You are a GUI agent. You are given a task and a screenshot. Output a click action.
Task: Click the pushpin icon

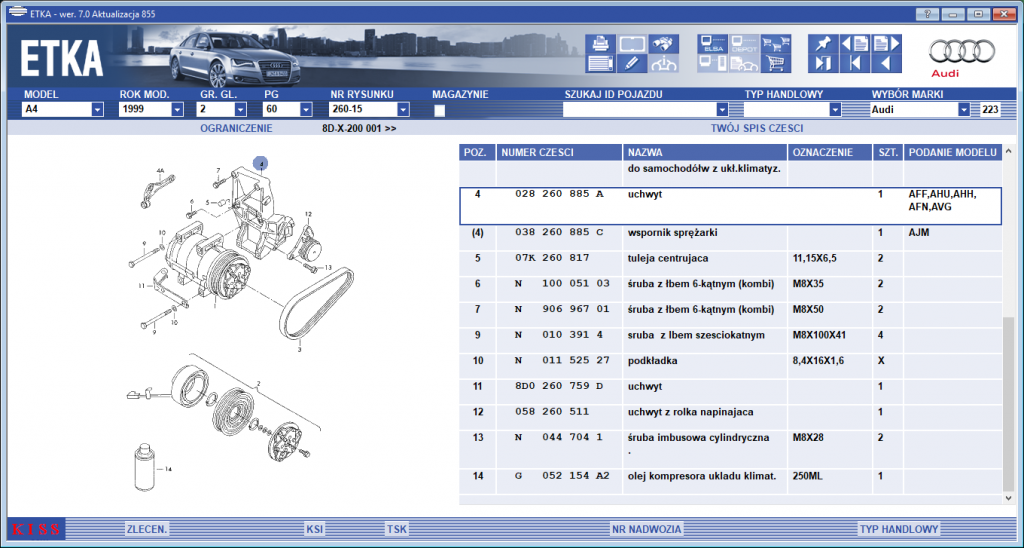823,44
